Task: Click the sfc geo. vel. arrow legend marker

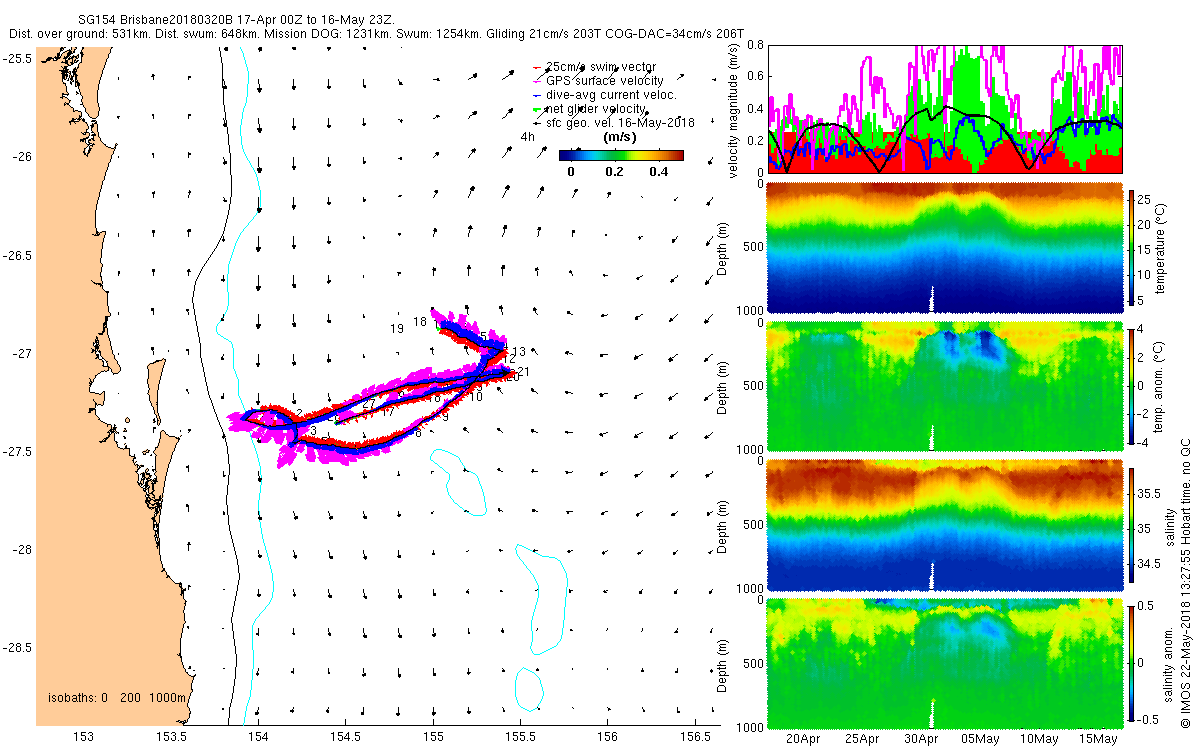Action: tap(538, 122)
